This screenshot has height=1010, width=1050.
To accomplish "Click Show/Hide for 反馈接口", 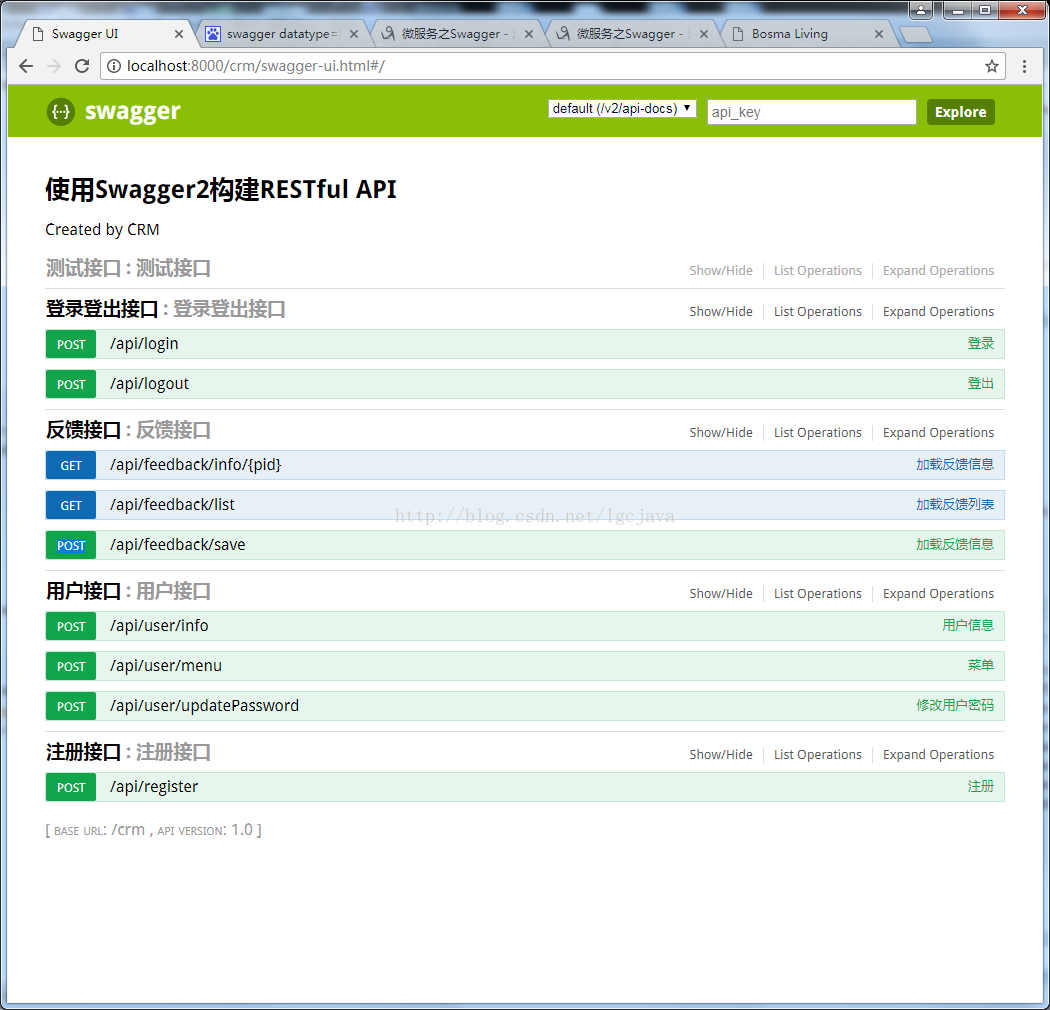I will click(721, 433).
